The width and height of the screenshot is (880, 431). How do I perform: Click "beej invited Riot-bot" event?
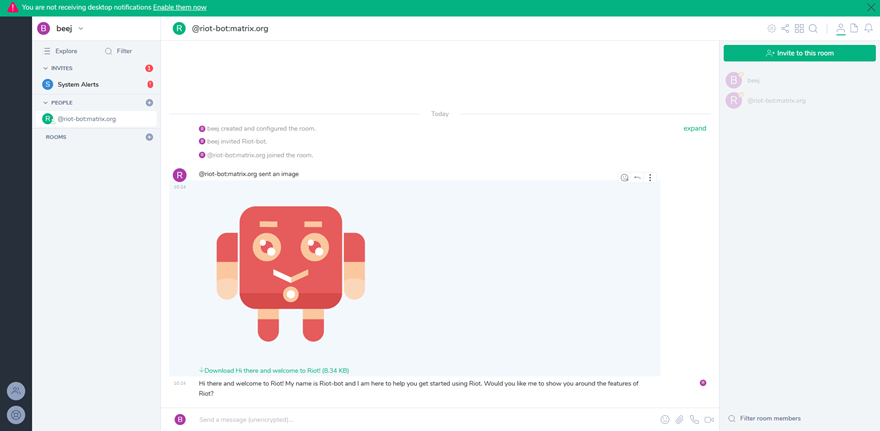pyautogui.click(x=237, y=141)
